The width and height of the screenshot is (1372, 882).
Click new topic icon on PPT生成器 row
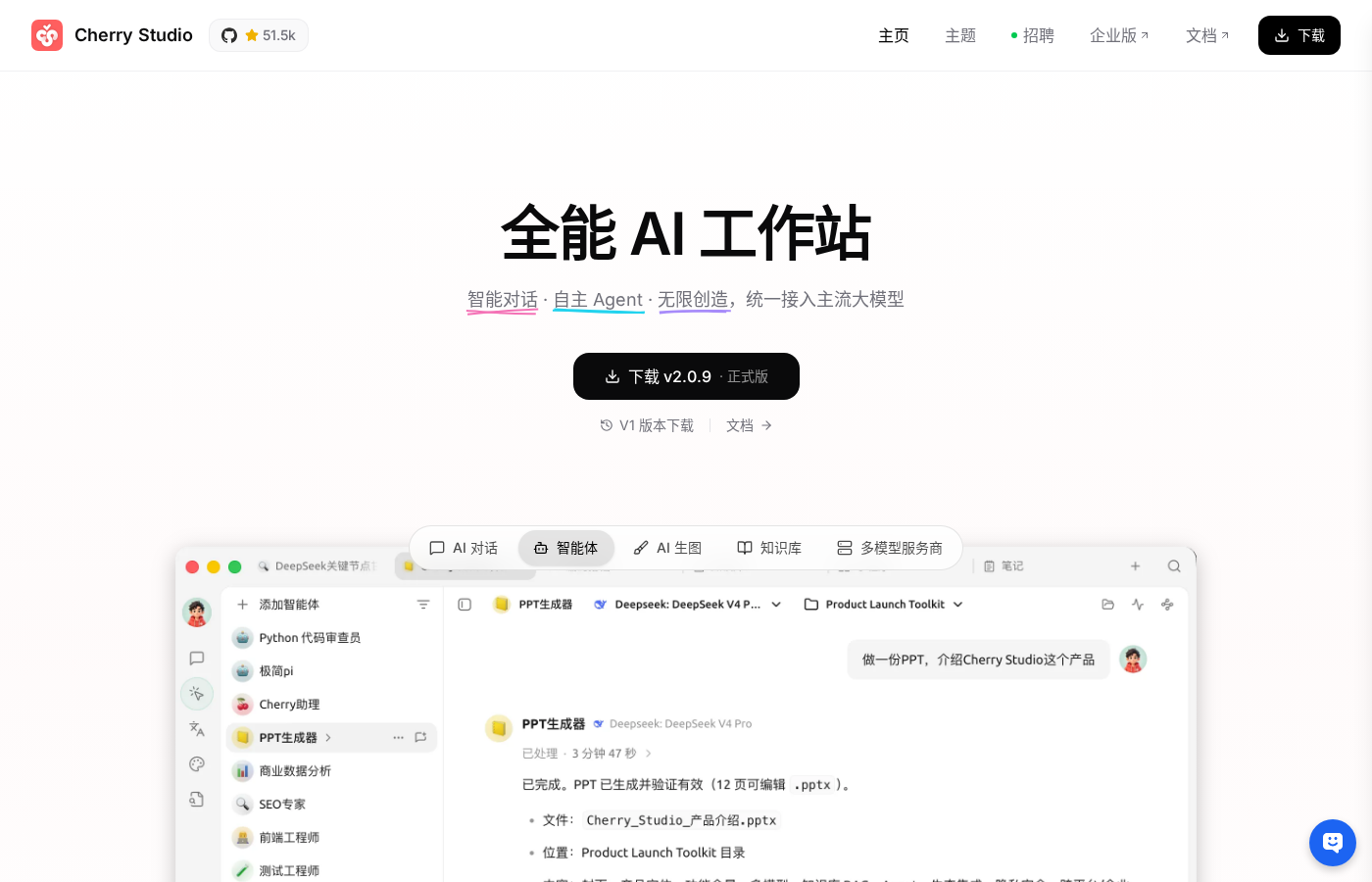point(420,738)
